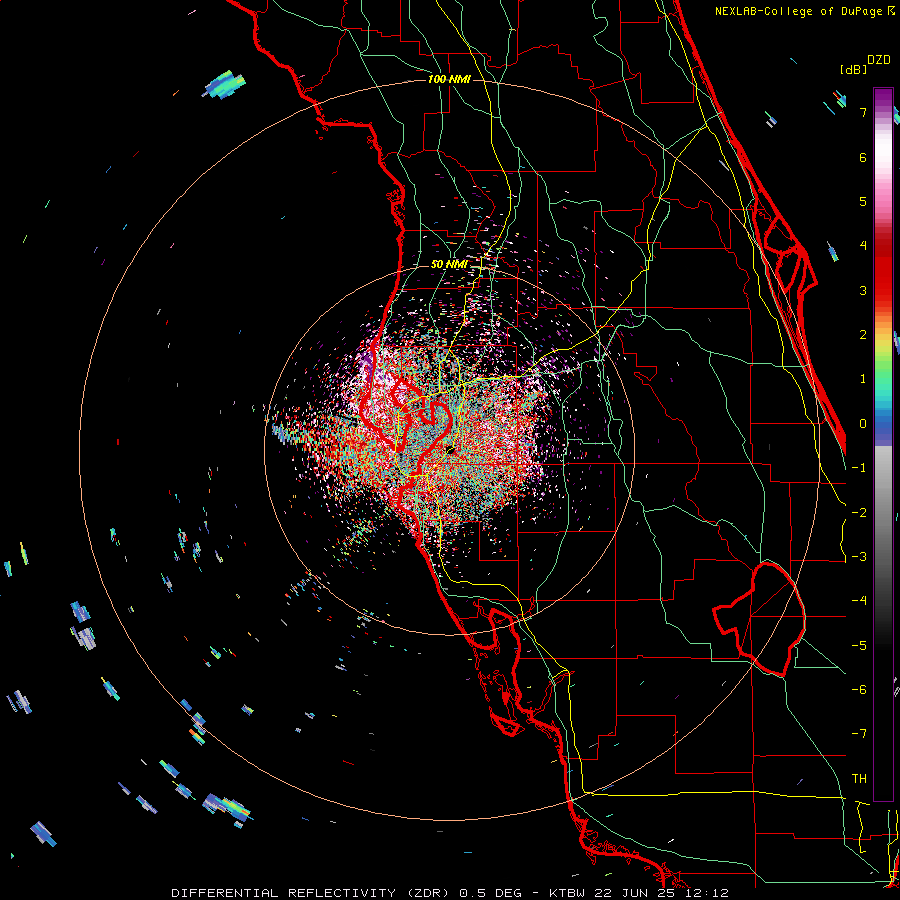
Task: Click the NEXLAB-College of DuPage credit text
Action: point(804,11)
